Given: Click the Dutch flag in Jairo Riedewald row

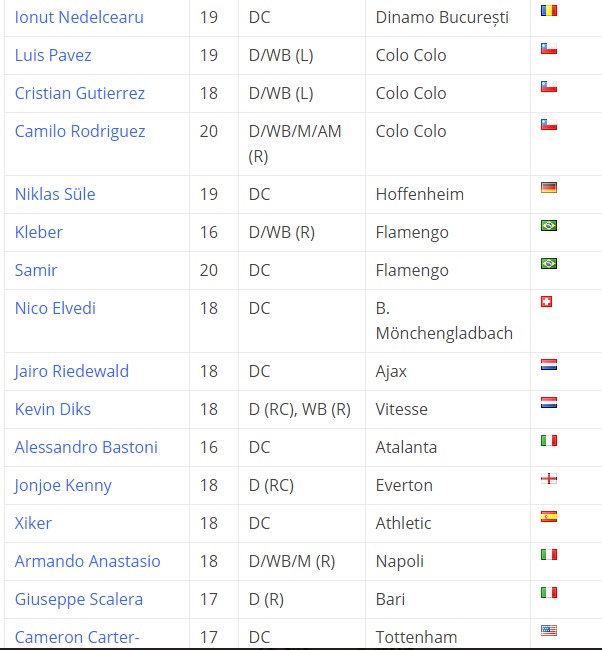Looking at the screenshot, I should (x=549, y=364).
